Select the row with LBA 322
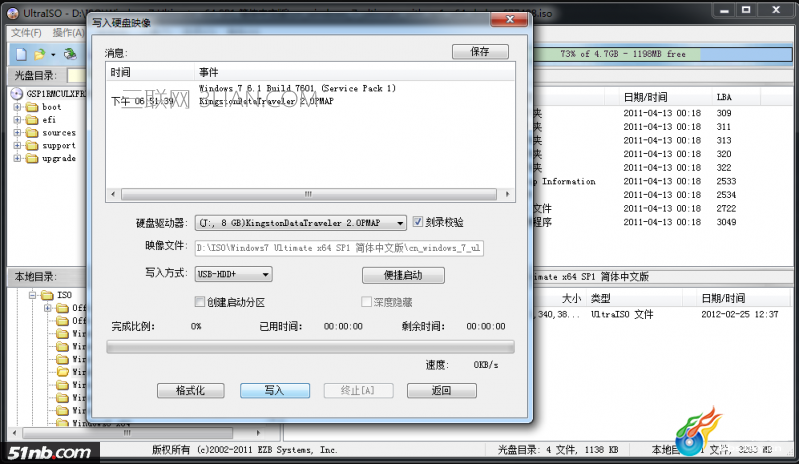This screenshot has width=799, height=464. [x=663, y=168]
